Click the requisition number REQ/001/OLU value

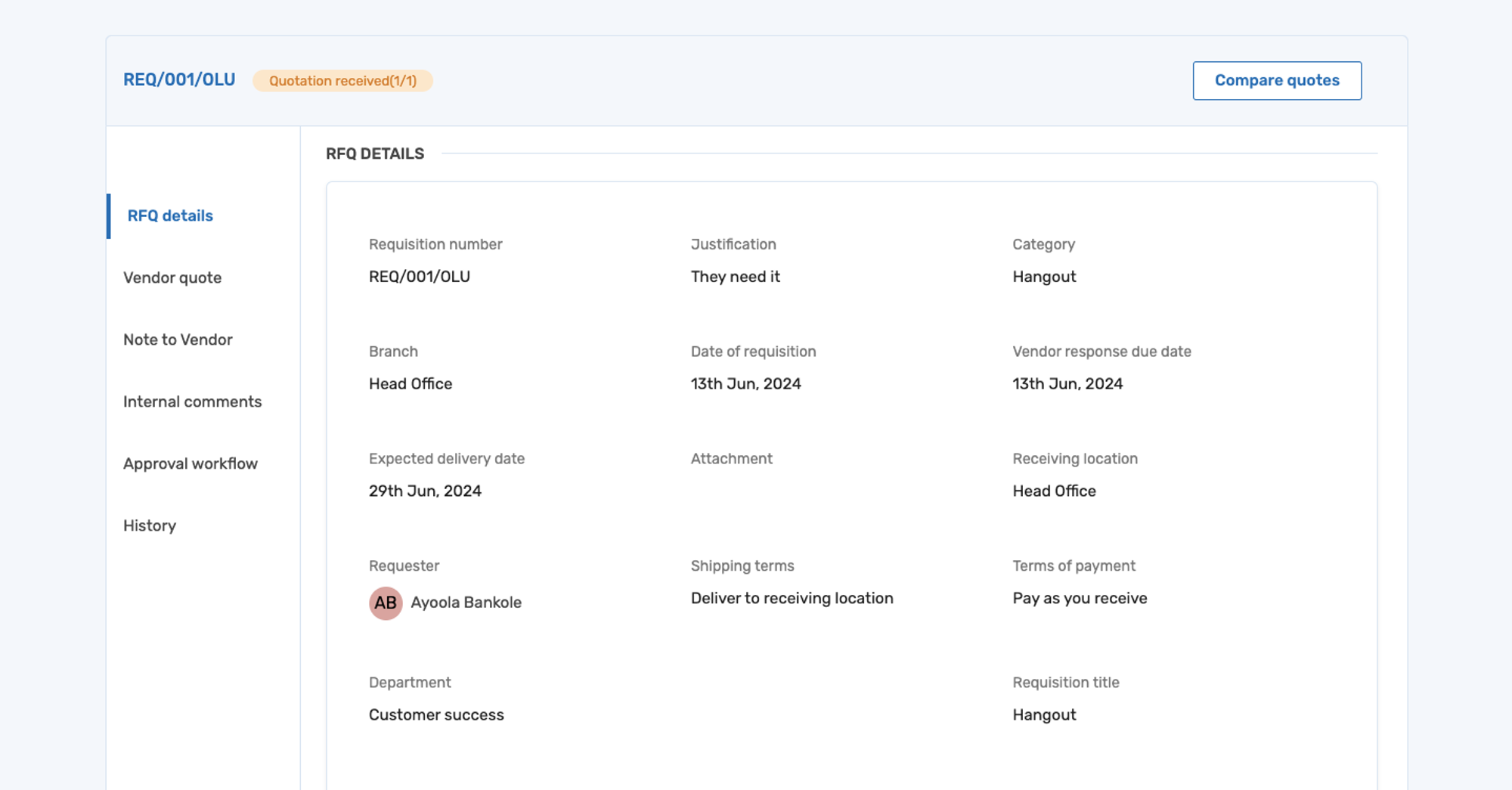(419, 276)
